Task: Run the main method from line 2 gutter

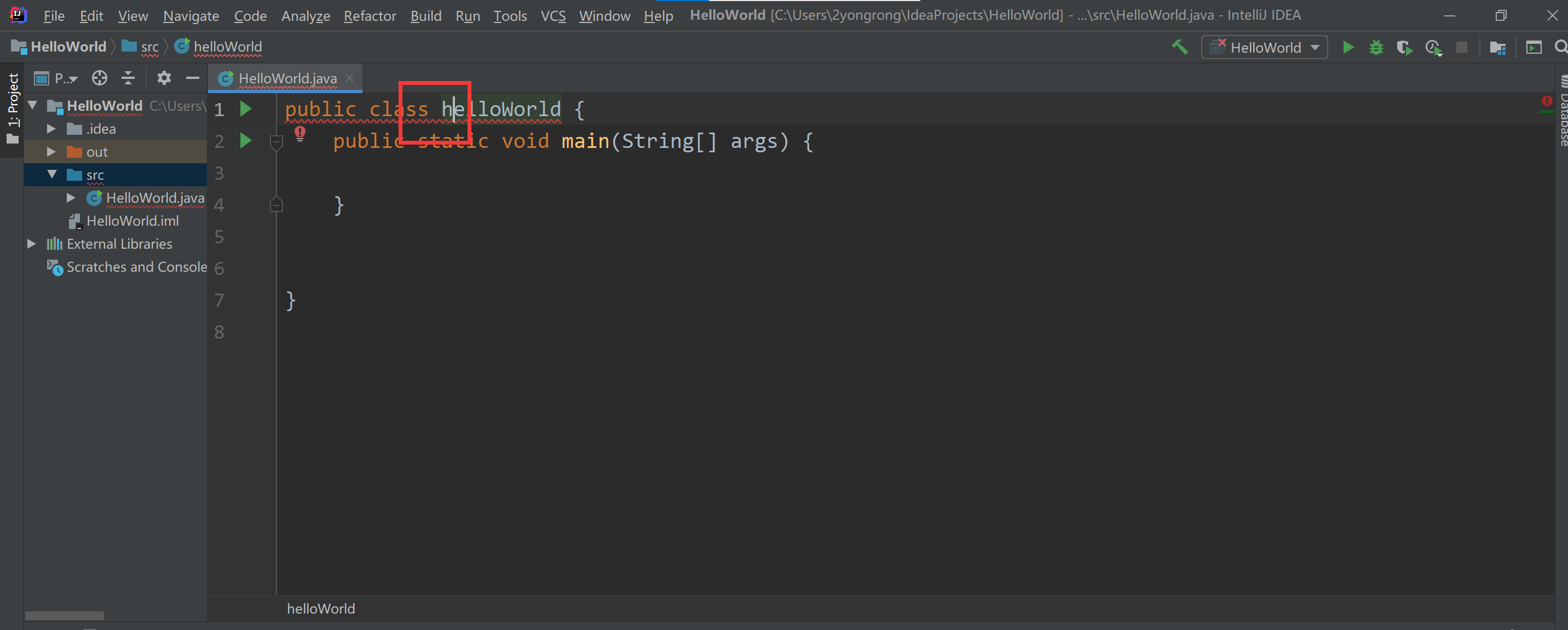Action: (245, 140)
